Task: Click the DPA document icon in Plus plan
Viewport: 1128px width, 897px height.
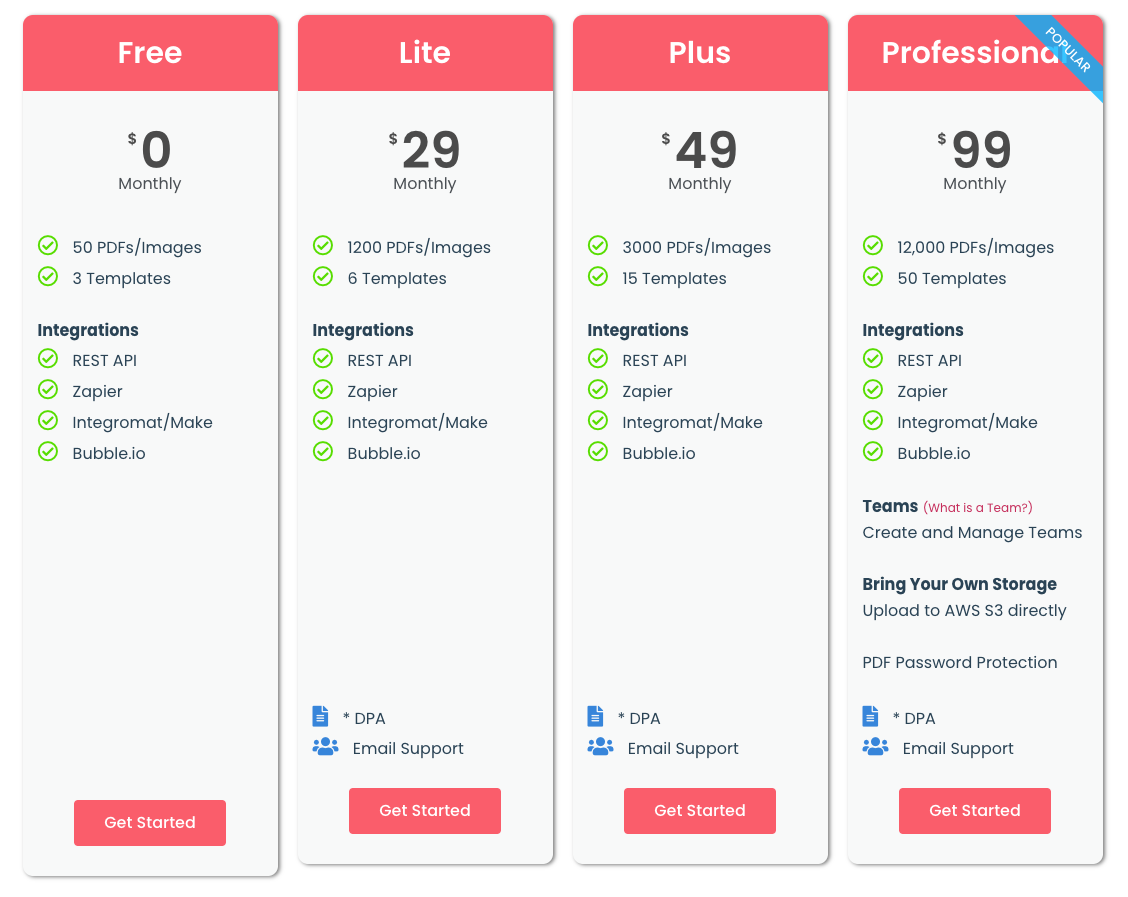Action: click(596, 716)
